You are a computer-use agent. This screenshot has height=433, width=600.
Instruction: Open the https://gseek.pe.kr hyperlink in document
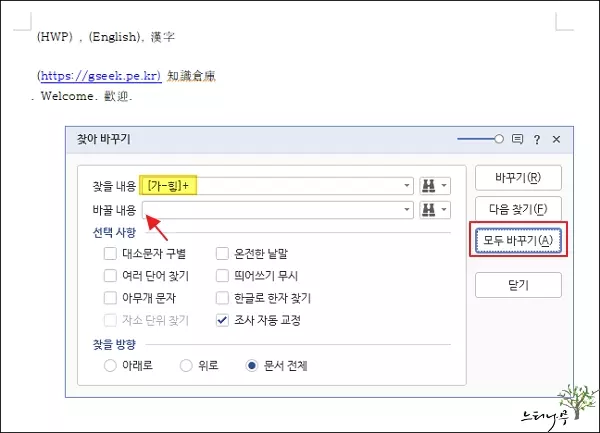(101, 76)
